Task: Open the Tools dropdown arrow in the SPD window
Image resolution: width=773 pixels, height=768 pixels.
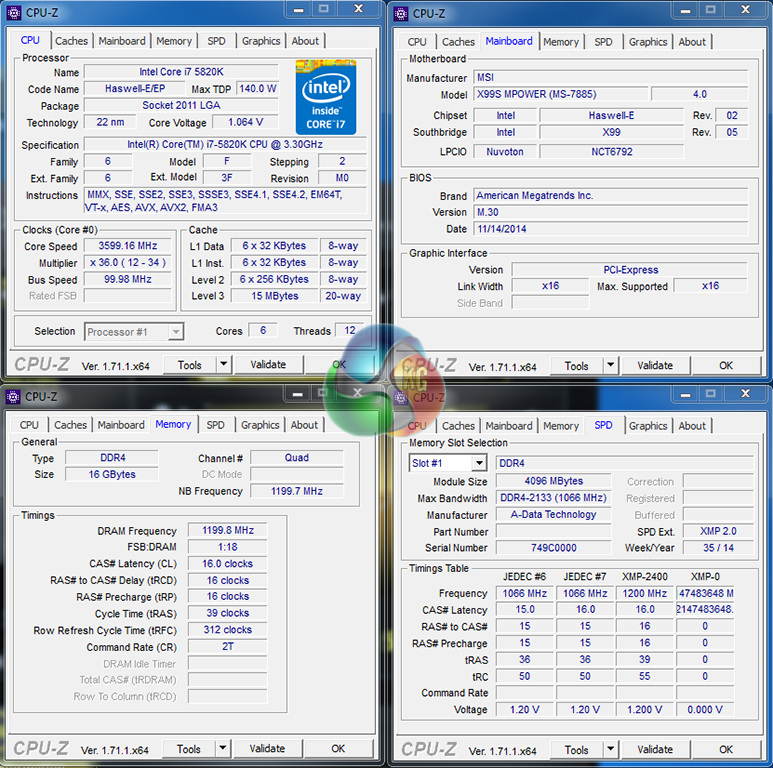Action: coord(610,749)
